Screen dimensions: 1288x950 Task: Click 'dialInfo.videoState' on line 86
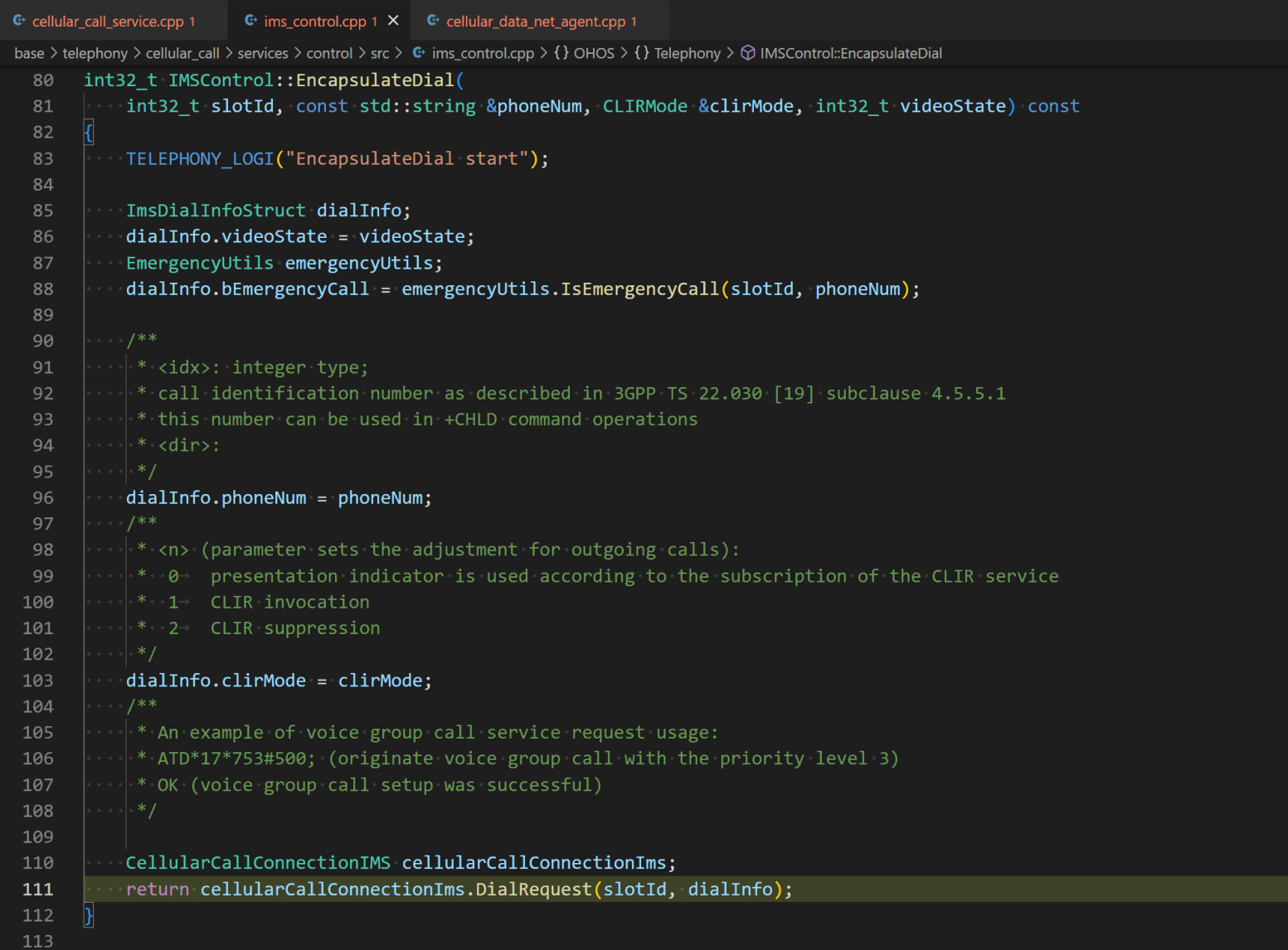226,237
